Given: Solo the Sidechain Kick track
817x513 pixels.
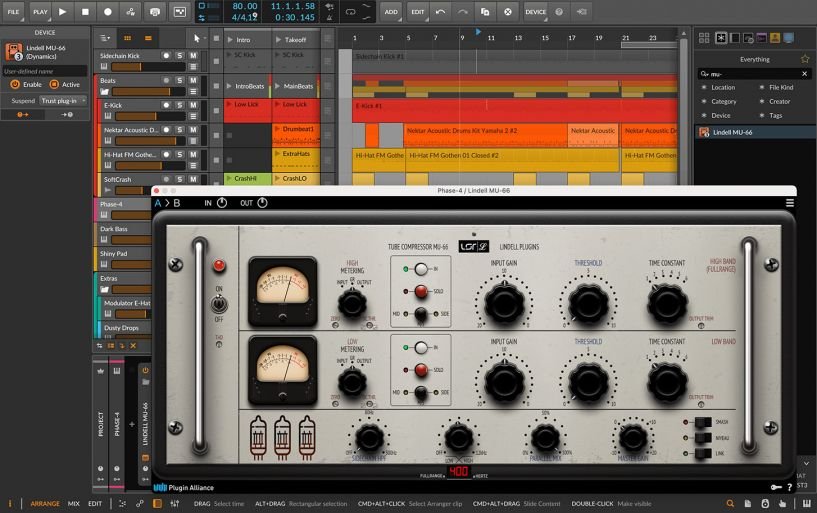Looking at the screenshot, I should 179,55.
